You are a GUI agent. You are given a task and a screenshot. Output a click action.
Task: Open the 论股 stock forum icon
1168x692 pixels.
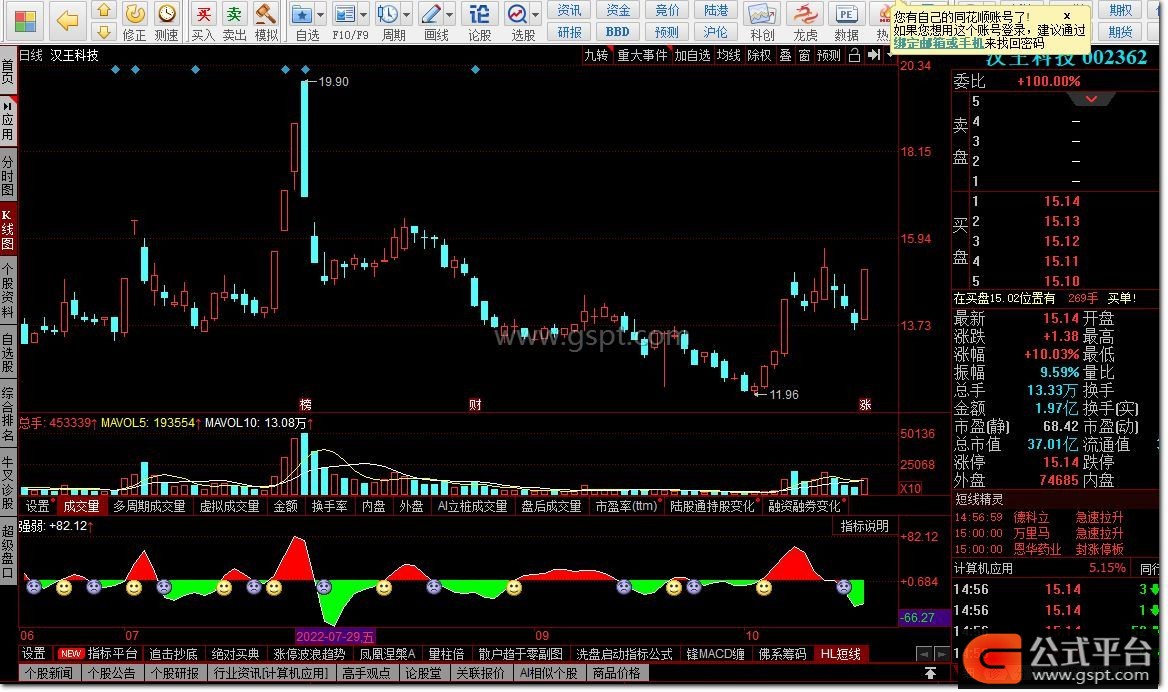coord(480,22)
